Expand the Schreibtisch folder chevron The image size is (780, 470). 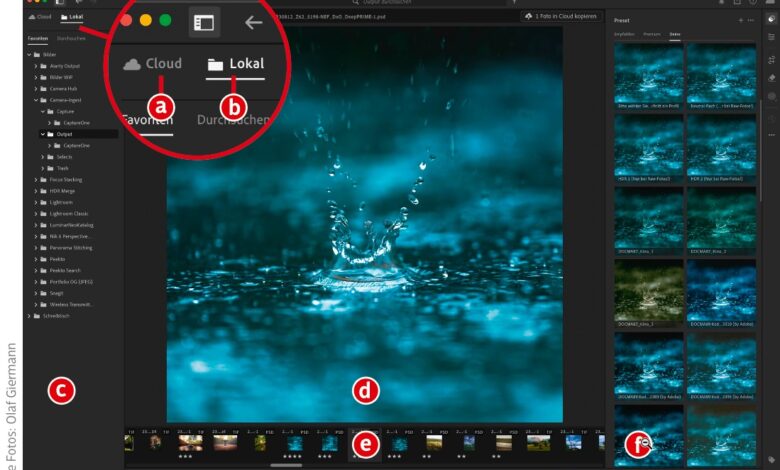[29, 316]
